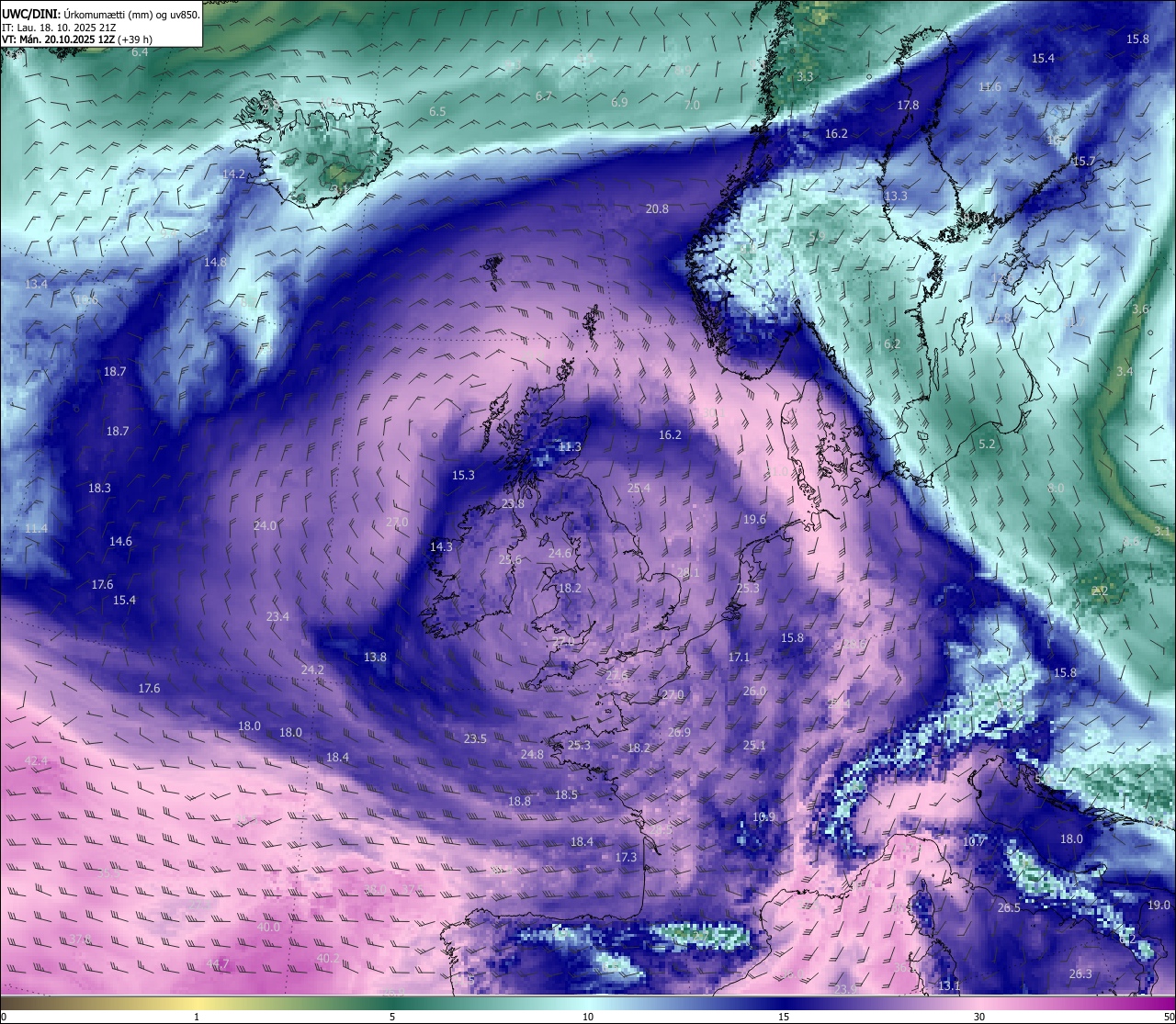This screenshot has width=1176, height=1024.
Task: Select the 17.1 value over Belgium
Action: (739, 657)
